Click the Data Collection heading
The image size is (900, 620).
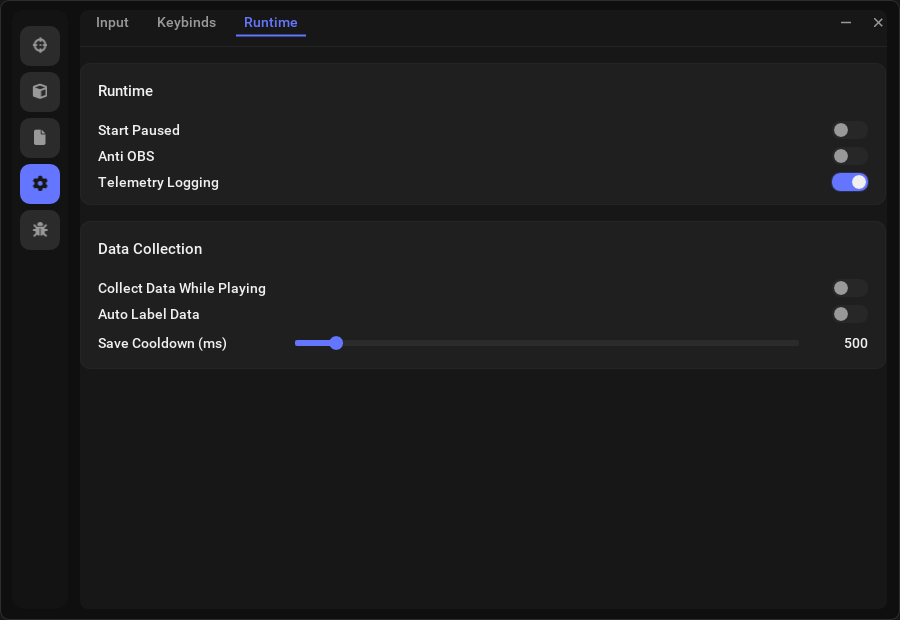tap(150, 249)
